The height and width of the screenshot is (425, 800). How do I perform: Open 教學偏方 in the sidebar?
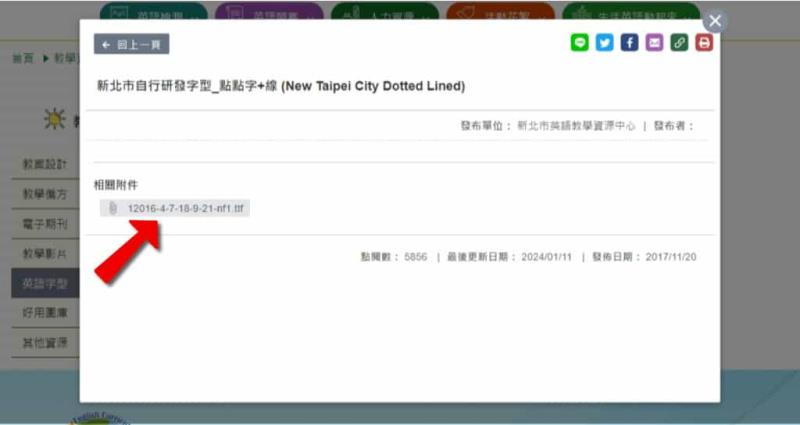[45, 194]
